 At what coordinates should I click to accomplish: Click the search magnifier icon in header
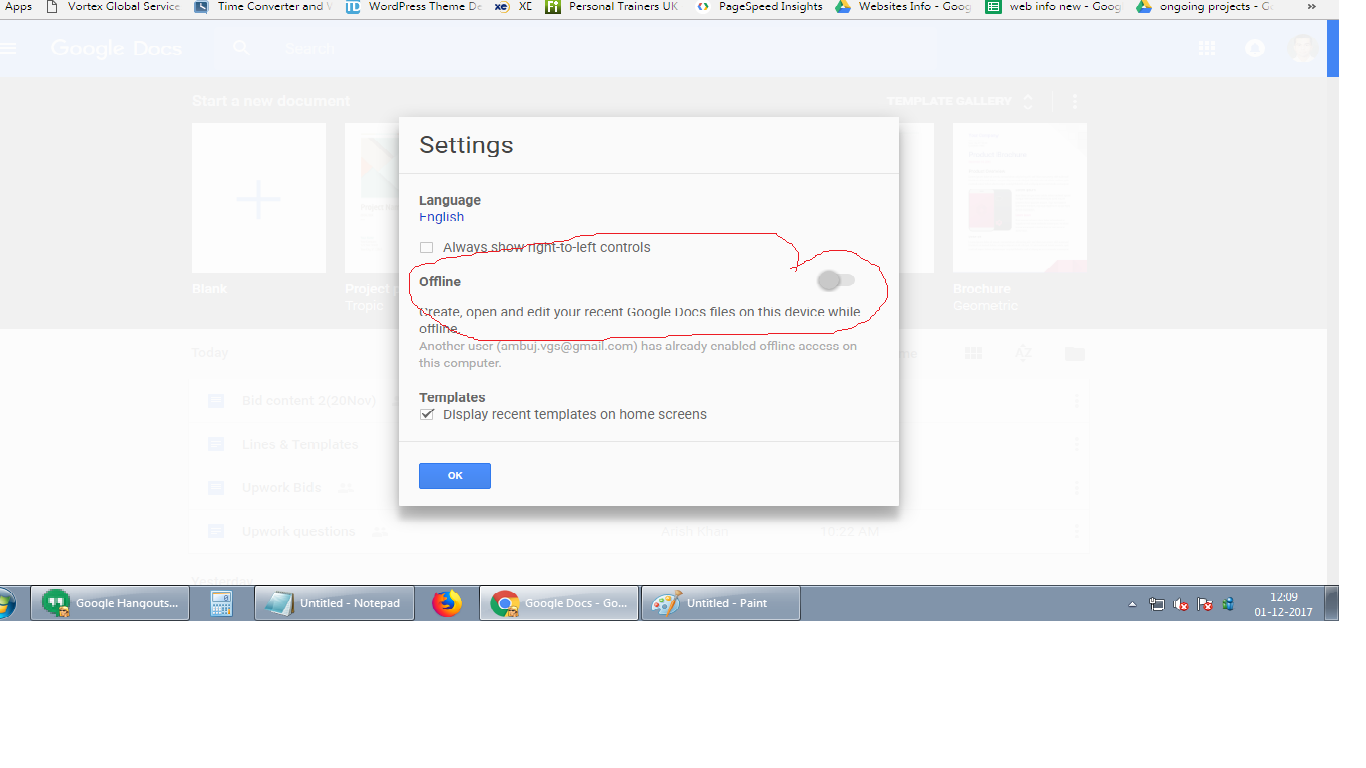pos(240,47)
